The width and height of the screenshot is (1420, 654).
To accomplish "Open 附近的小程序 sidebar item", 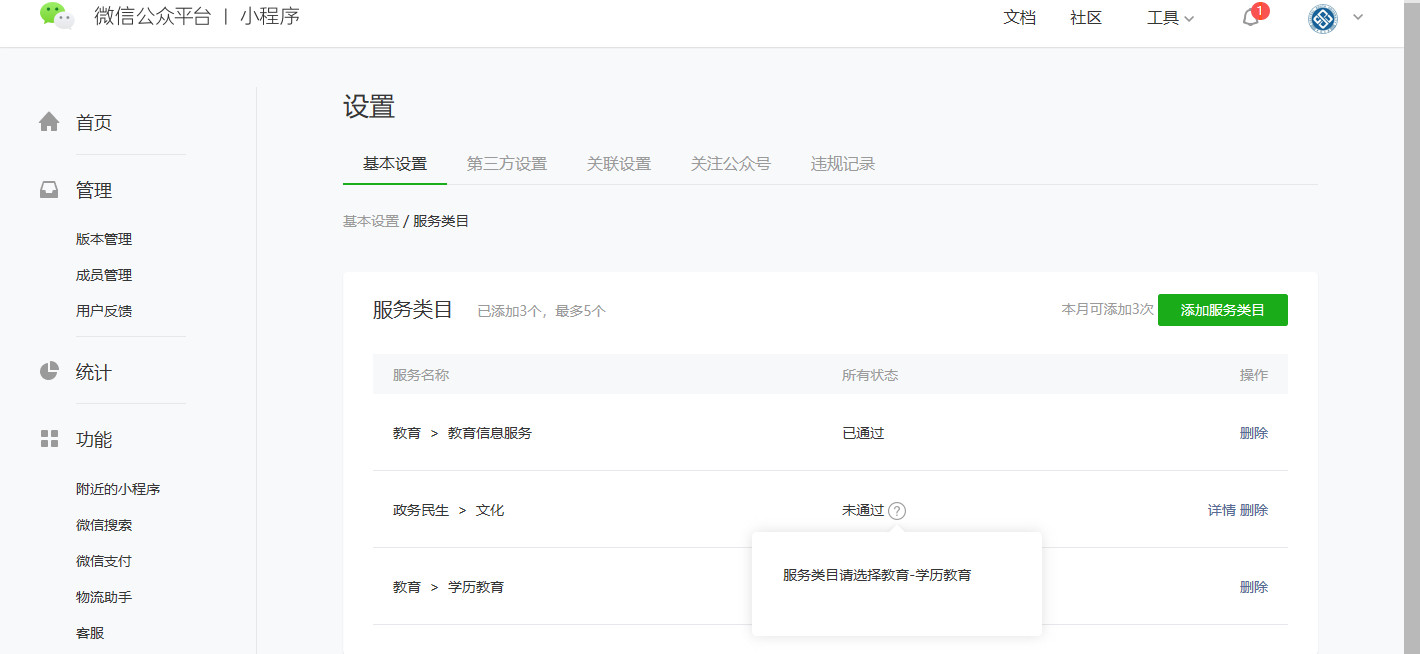I will point(118,489).
